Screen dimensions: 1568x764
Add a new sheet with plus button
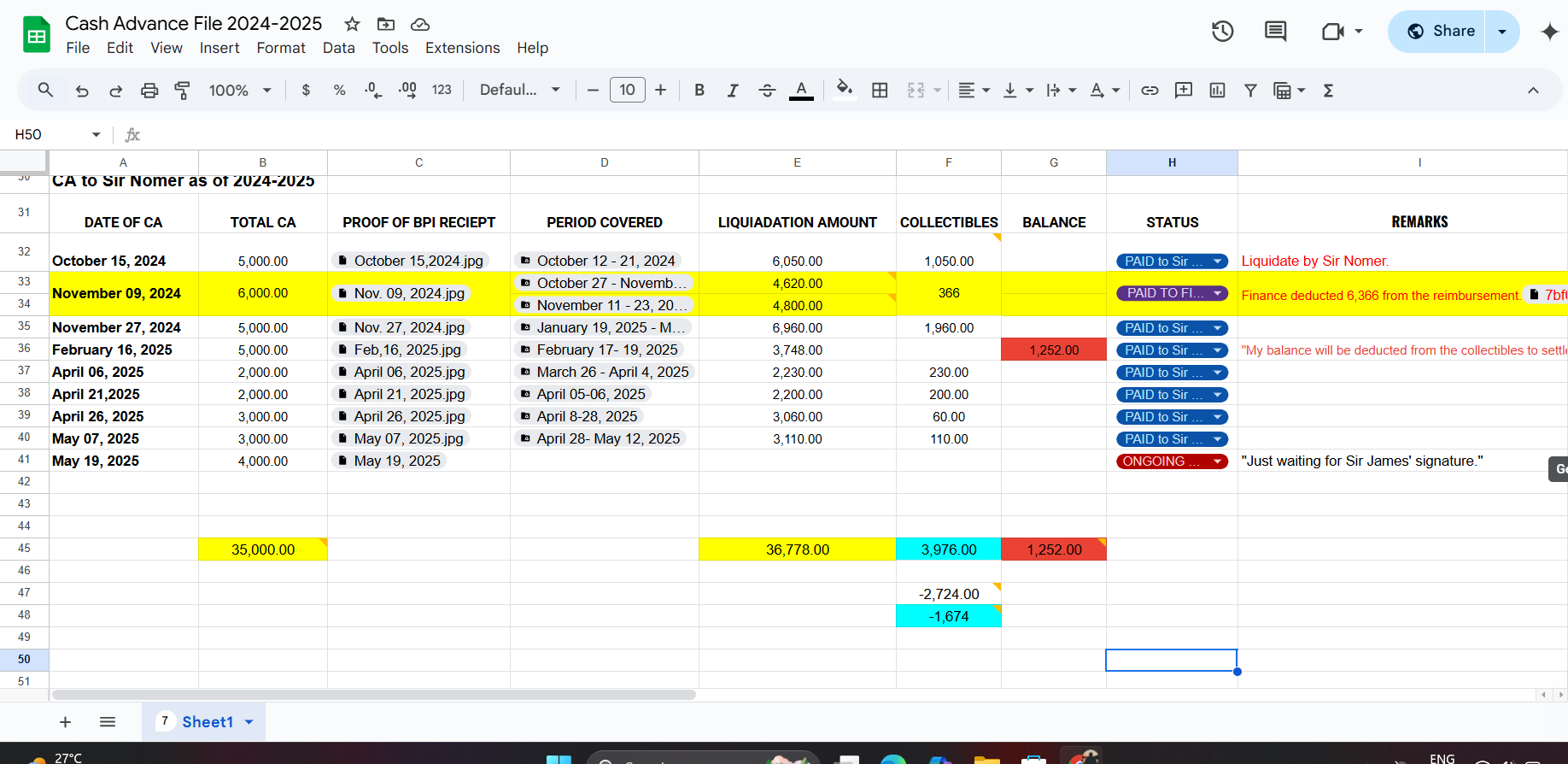pos(65,722)
